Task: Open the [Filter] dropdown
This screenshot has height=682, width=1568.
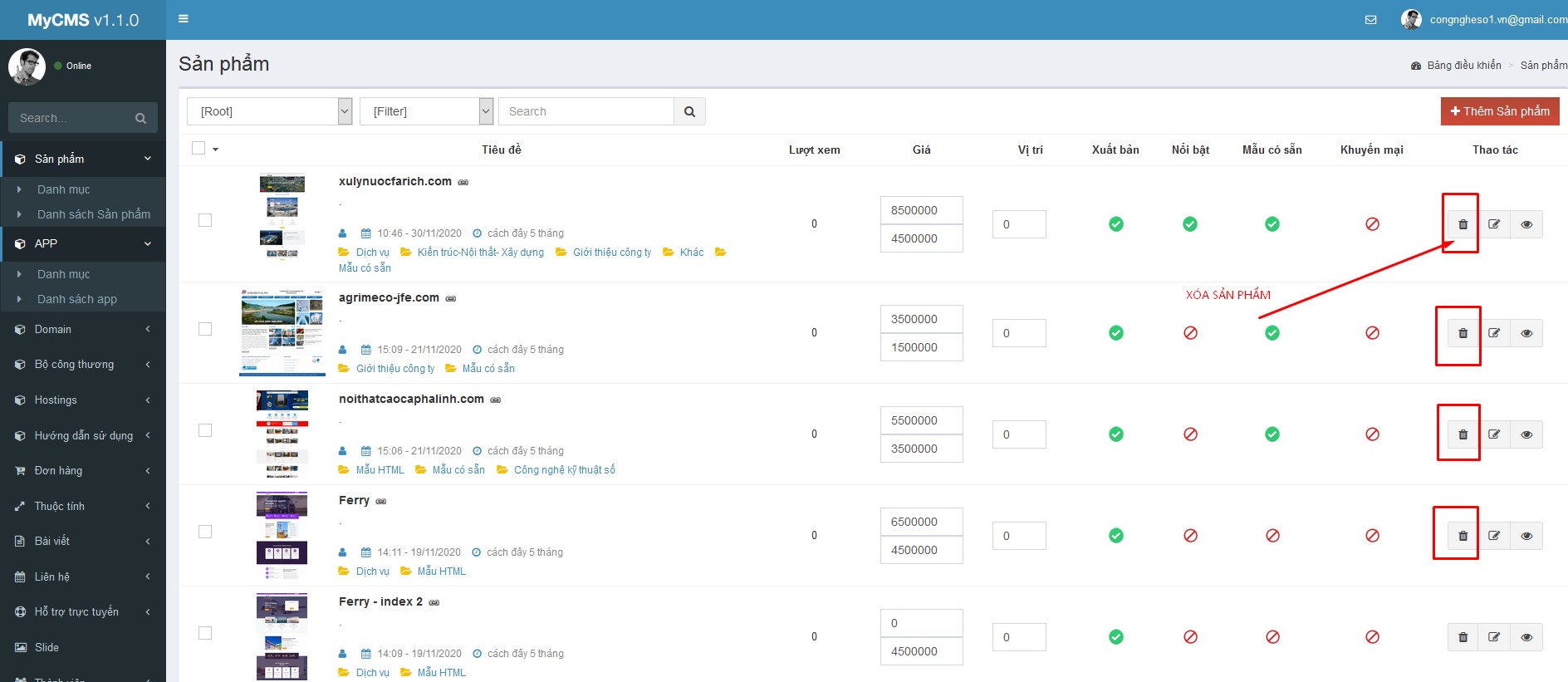Action: tap(426, 111)
